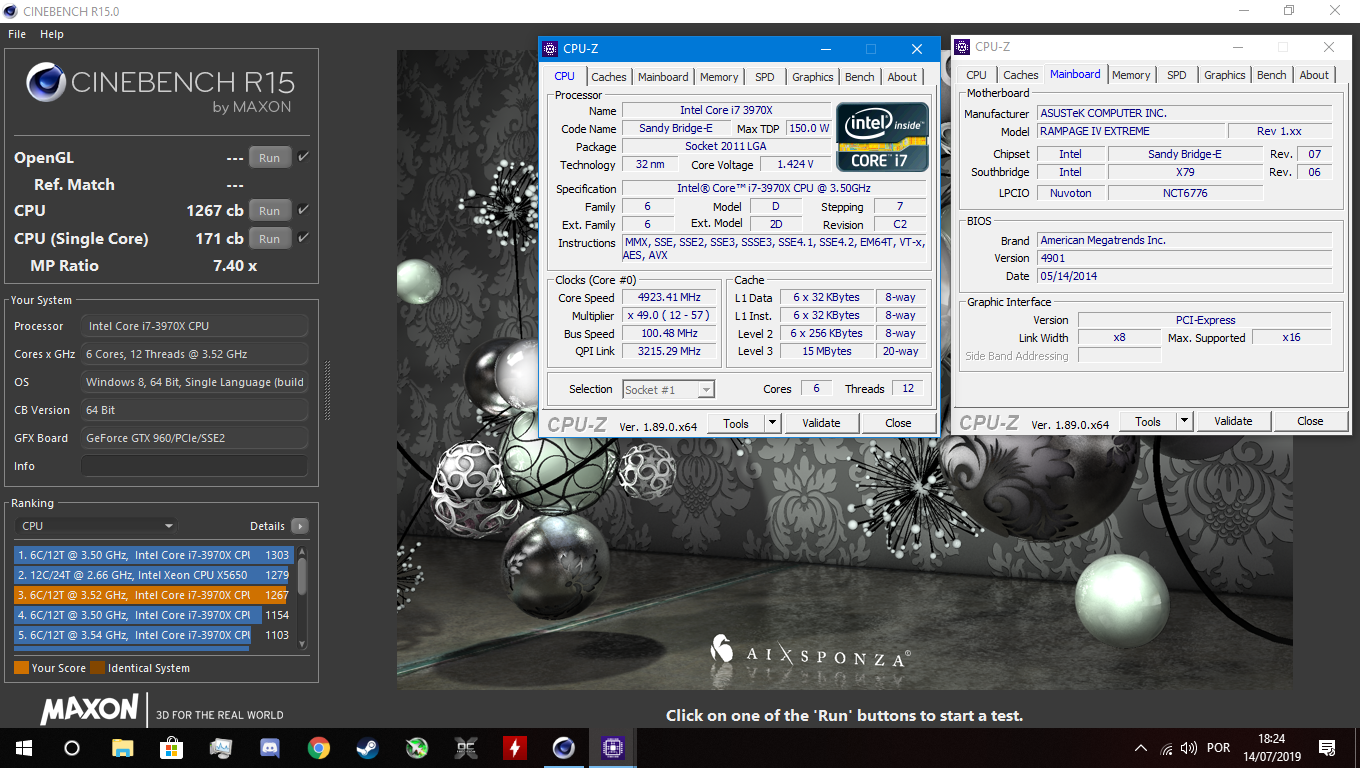Switch to Graphics tab in the front CPU-Z window
1360x768 pixels.
tap(813, 77)
